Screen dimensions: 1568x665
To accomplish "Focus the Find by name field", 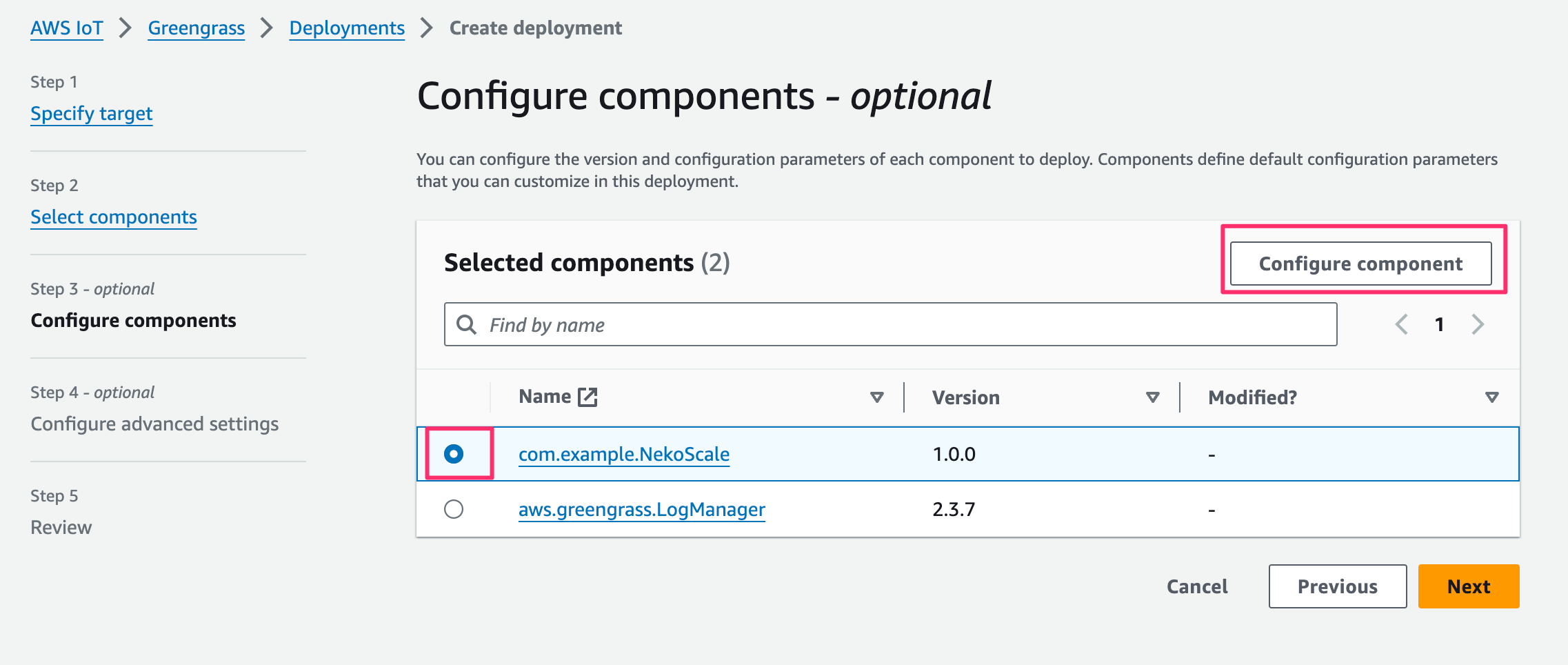I will pos(891,324).
